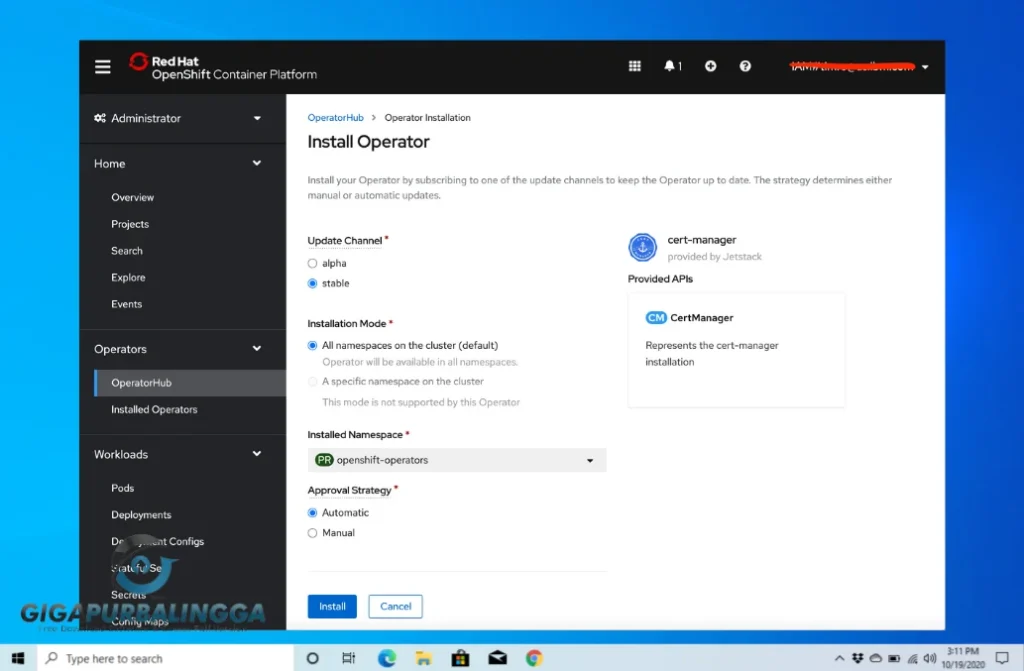Open the Projects sidebar entry
The width and height of the screenshot is (1024, 671).
tap(129, 224)
